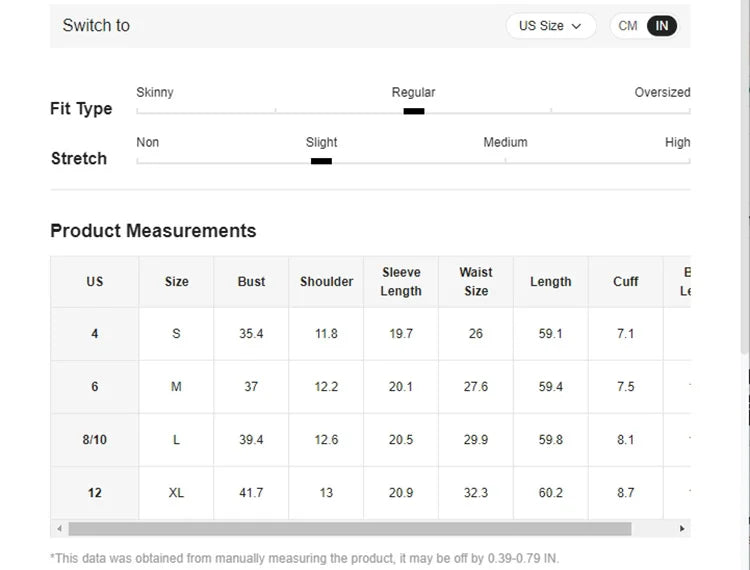
Task: Select the XL size cell
Action: point(176,493)
